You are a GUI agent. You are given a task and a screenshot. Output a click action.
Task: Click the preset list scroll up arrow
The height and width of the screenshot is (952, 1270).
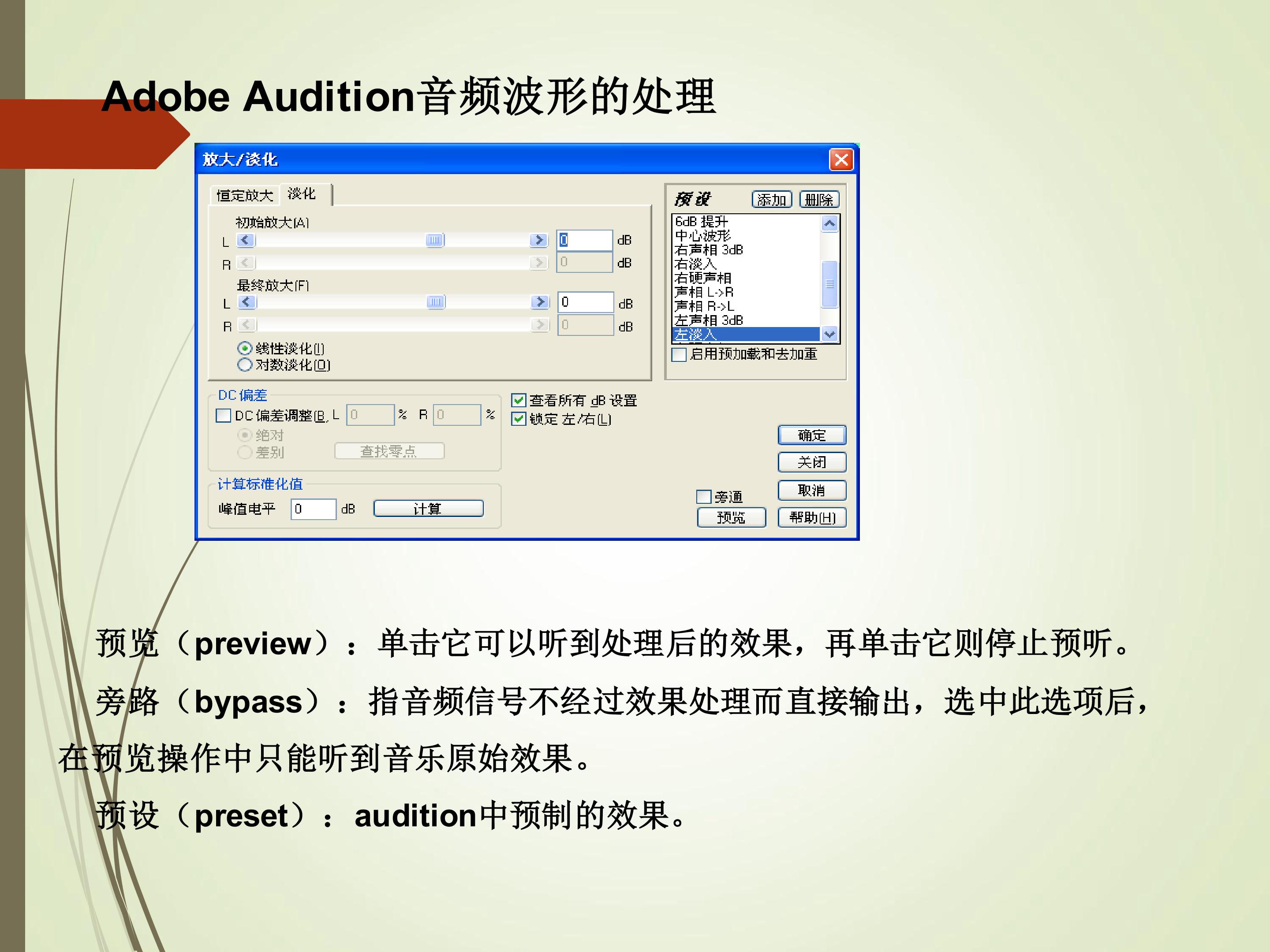click(829, 224)
